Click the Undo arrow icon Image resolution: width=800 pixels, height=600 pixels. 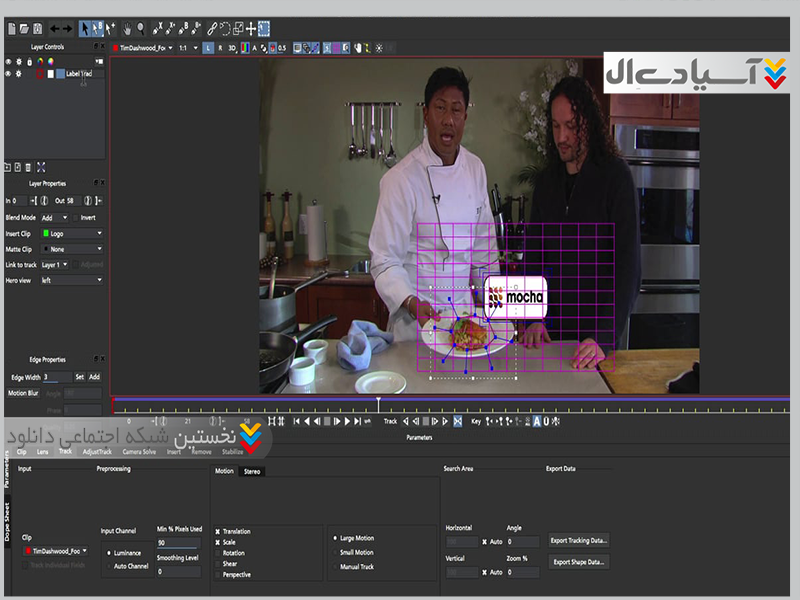54,29
